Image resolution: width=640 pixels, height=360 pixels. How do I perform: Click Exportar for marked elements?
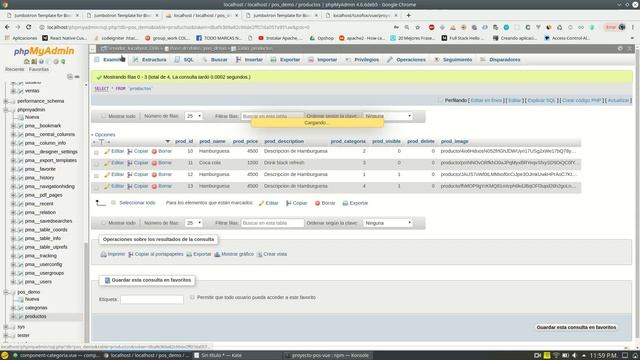pos(355,203)
